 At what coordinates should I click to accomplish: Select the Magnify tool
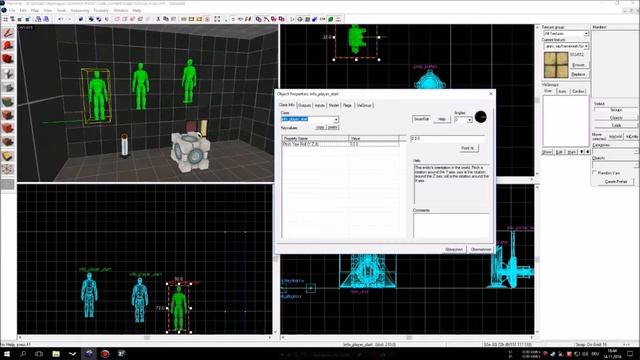click(x=8, y=46)
